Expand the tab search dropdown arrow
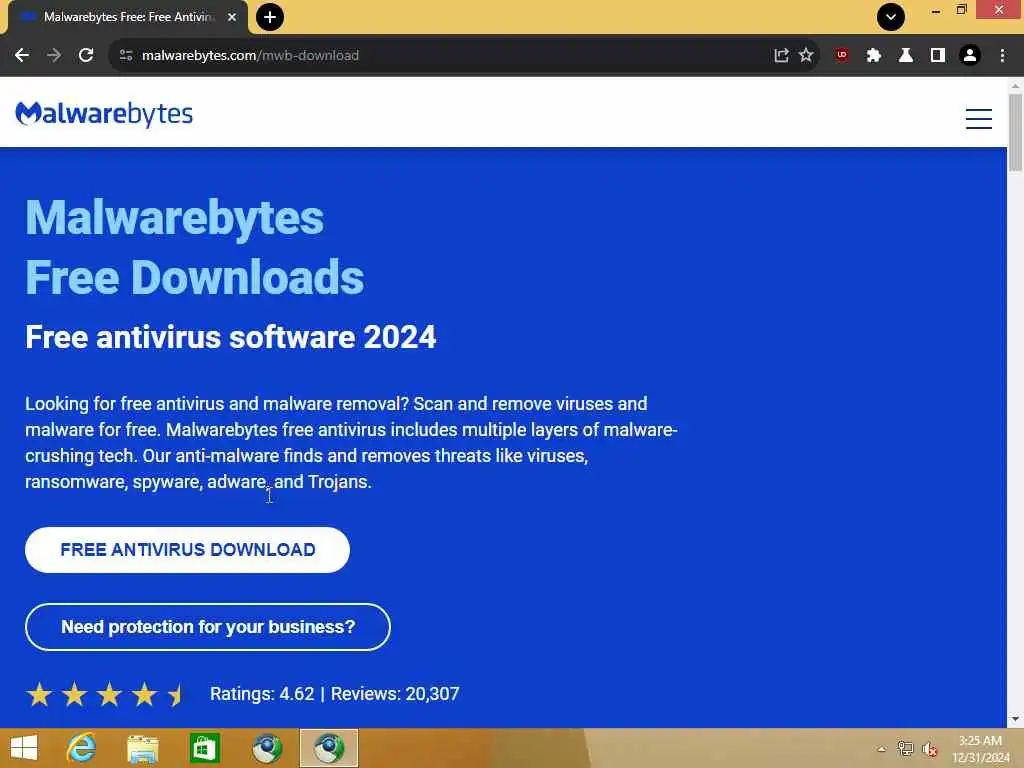 (891, 17)
